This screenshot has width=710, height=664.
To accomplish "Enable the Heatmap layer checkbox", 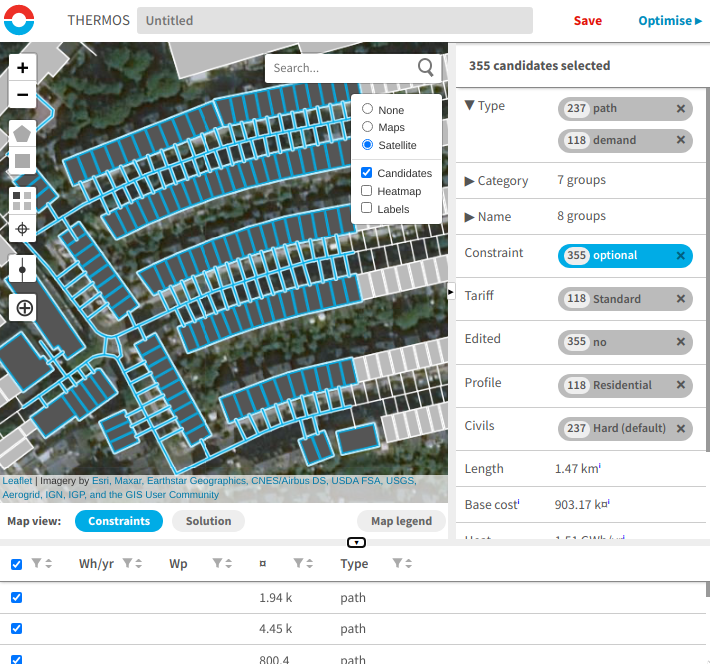I will pos(366,191).
